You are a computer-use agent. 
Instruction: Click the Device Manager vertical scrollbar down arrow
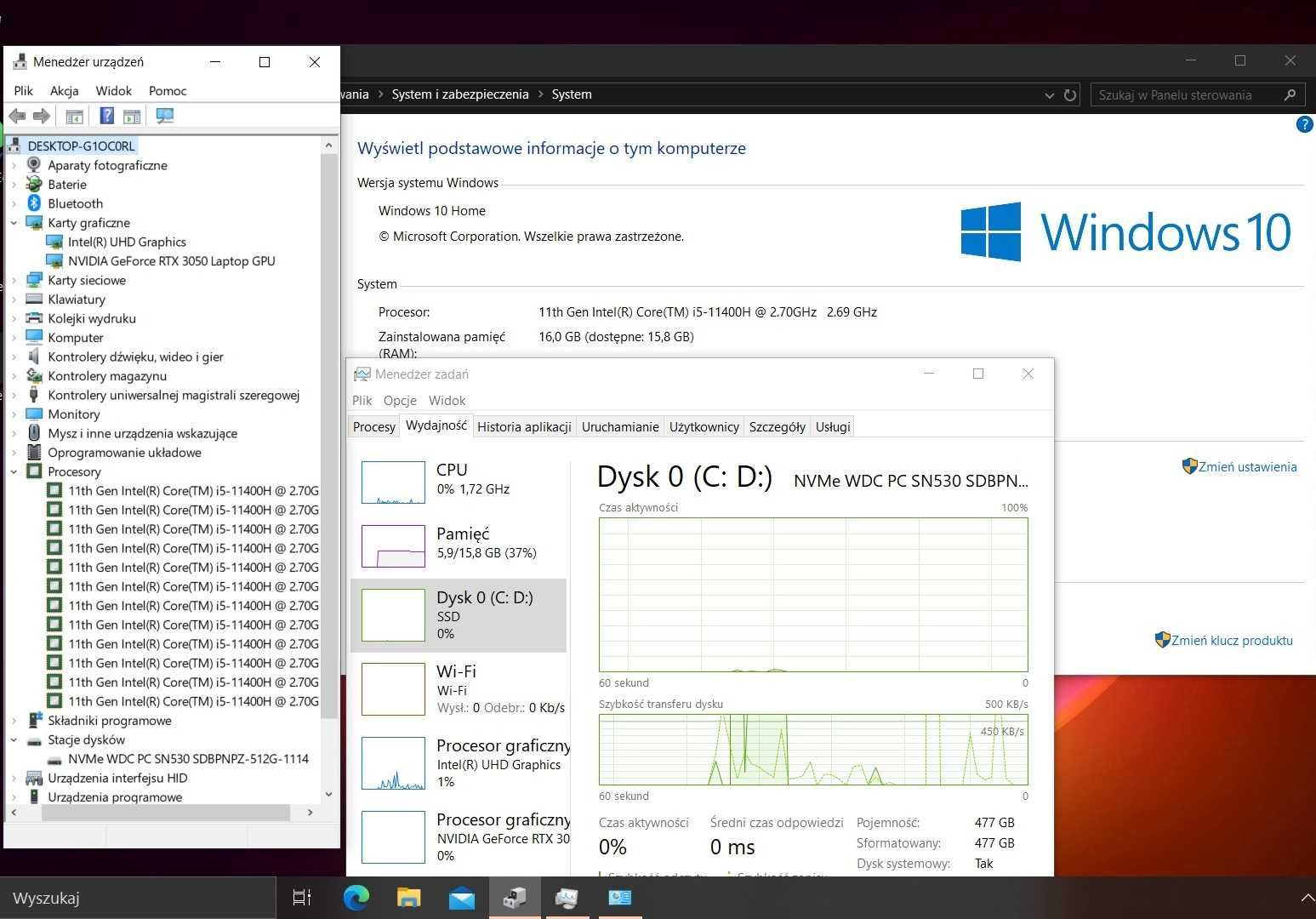click(329, 795)
